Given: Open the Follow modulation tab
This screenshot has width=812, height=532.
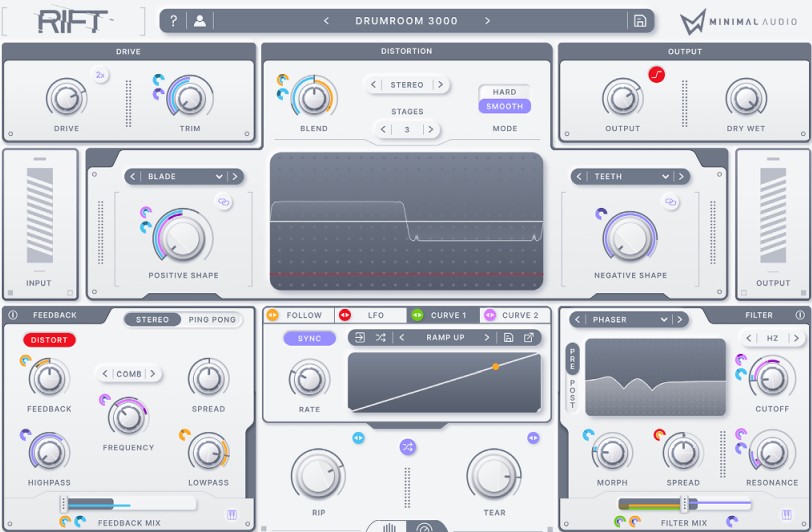Looking at the screenshot, I should tap(299, 315).
